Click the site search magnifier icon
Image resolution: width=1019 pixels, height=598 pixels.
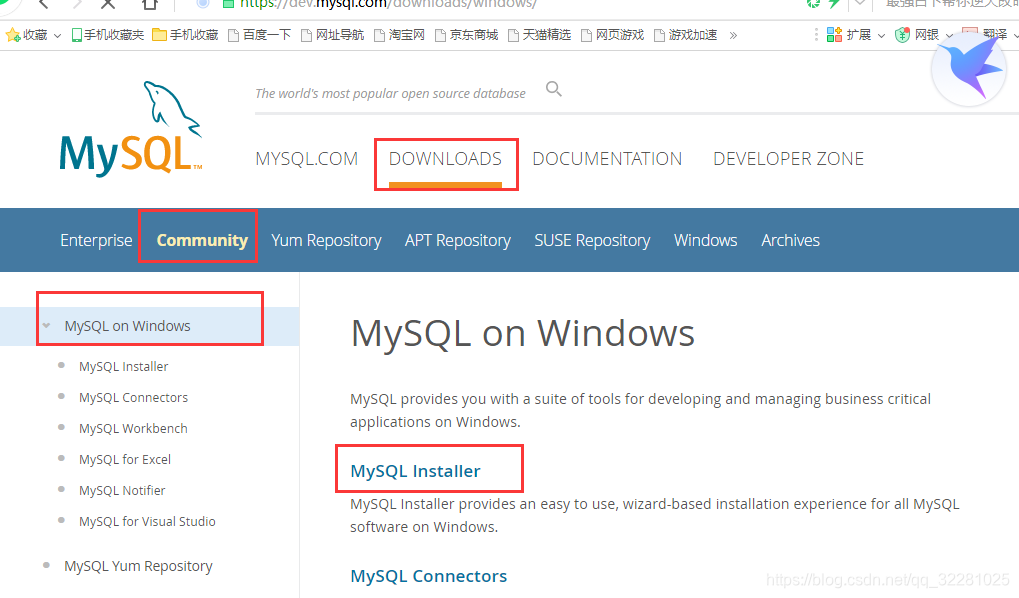click(554, 88)
